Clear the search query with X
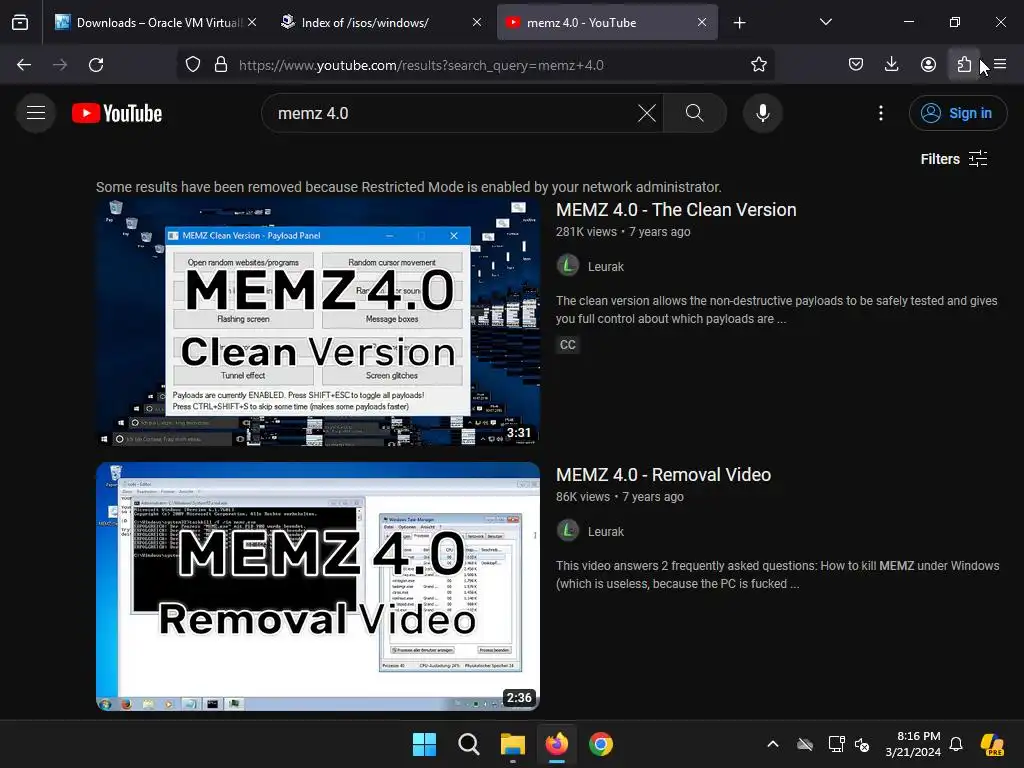1024x768 pixels. (647, 113)
